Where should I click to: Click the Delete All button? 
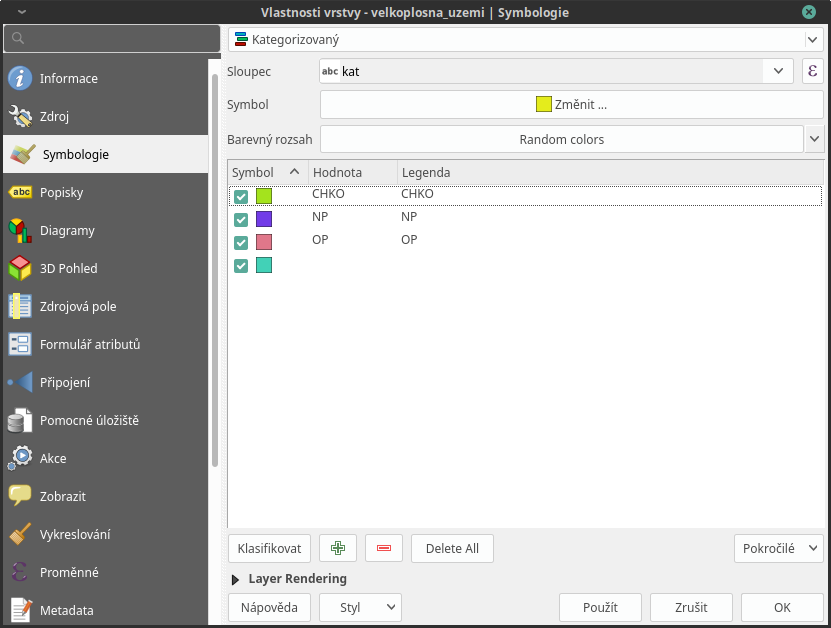pyautogui.click(x=452, y=548)
